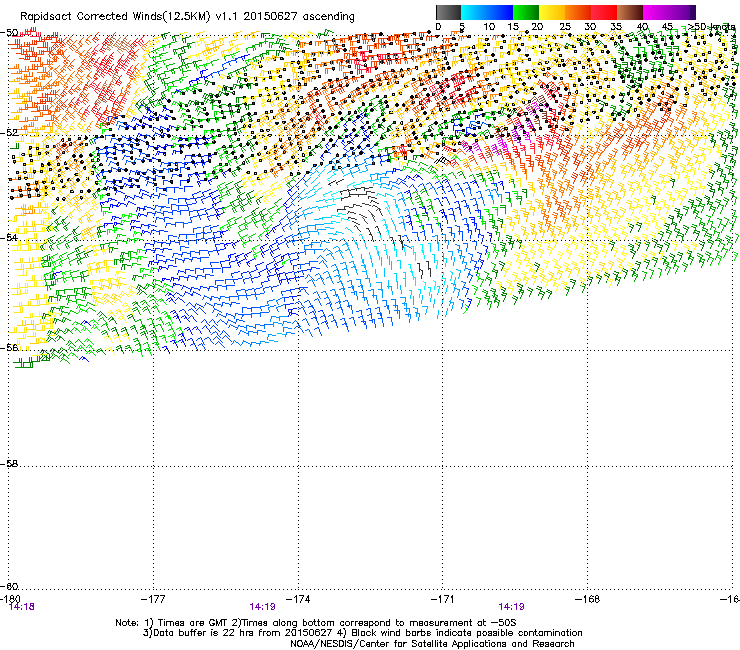
Task: Click the '>50 knots' legend label
Action: click(x=712, y=27)
